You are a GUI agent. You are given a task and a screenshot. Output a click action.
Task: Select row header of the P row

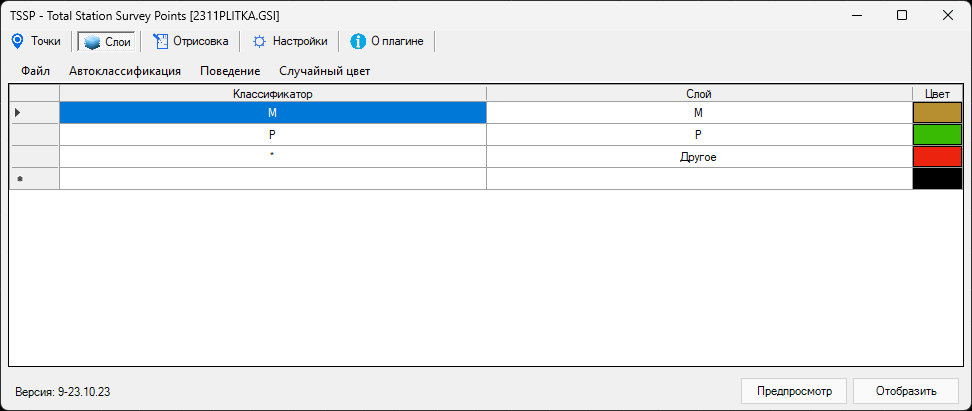point(34,135)
